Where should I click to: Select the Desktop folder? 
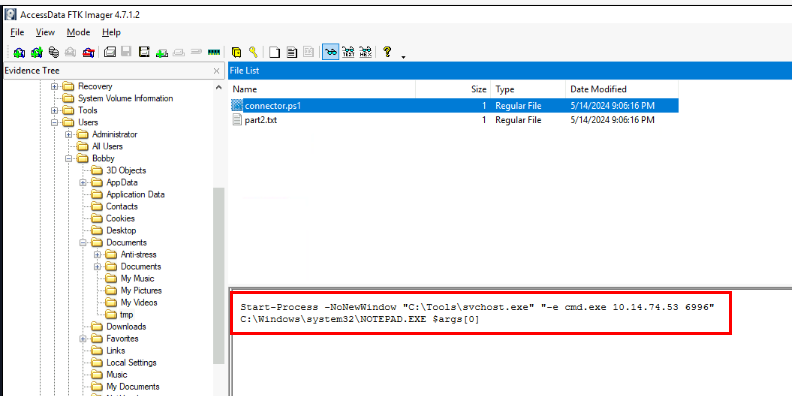point(121,231)
